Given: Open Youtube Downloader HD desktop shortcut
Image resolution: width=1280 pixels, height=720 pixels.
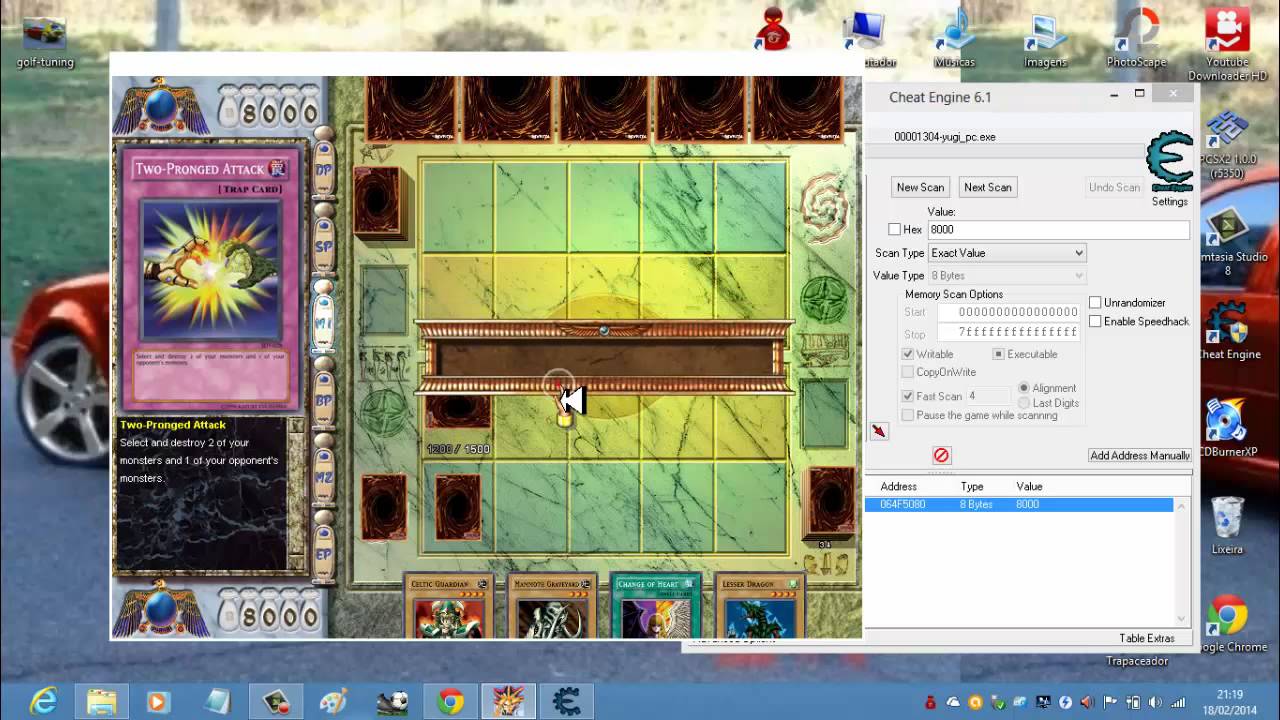Looking at the screenshot, I should [1227, 45].
